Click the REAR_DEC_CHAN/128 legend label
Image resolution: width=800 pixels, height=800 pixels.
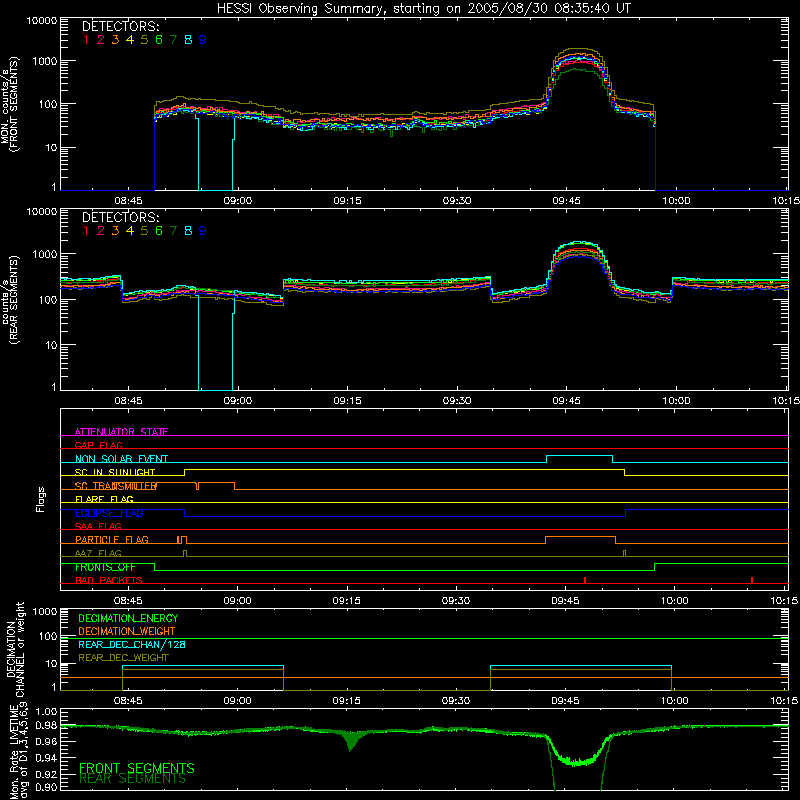coord(132,645)
